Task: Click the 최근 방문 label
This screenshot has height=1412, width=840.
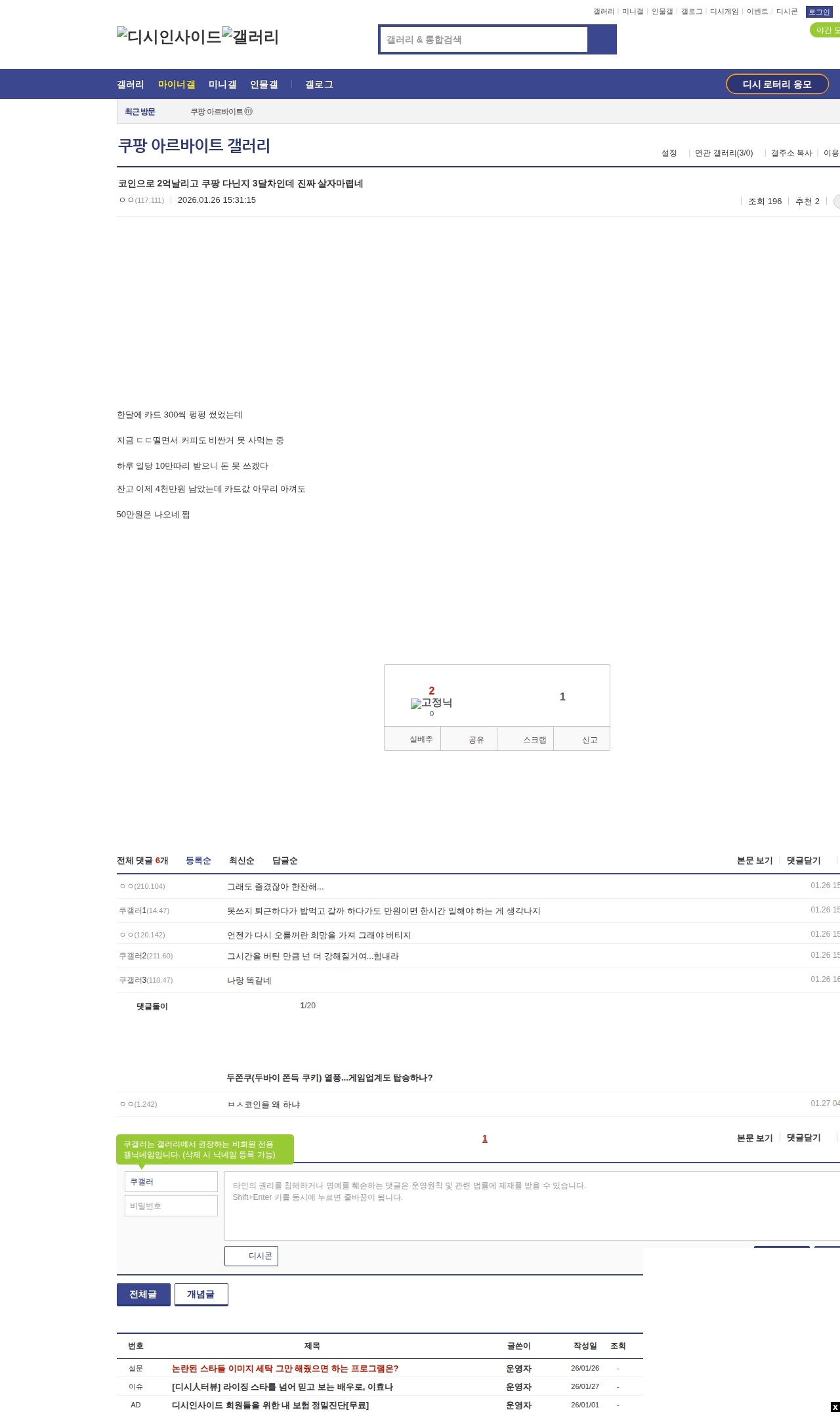Action: 140,112
